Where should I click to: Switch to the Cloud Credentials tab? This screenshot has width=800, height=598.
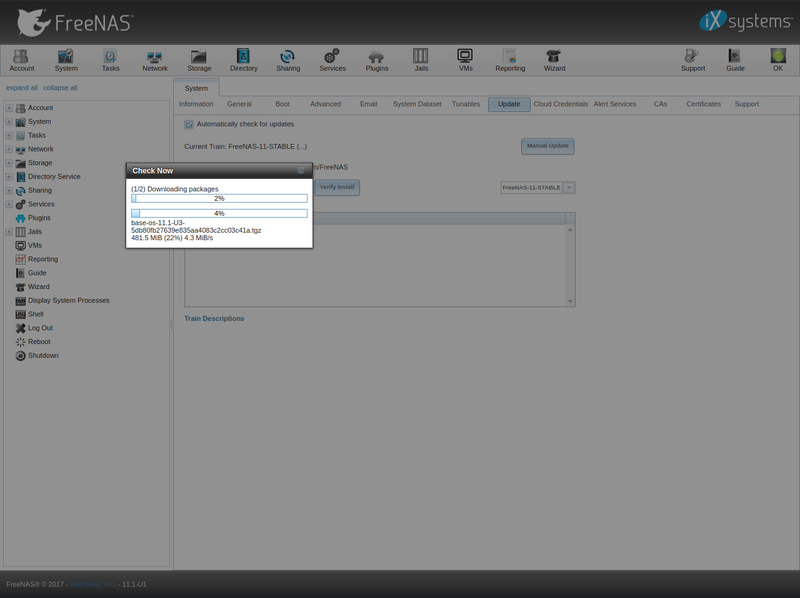point(561,104)
